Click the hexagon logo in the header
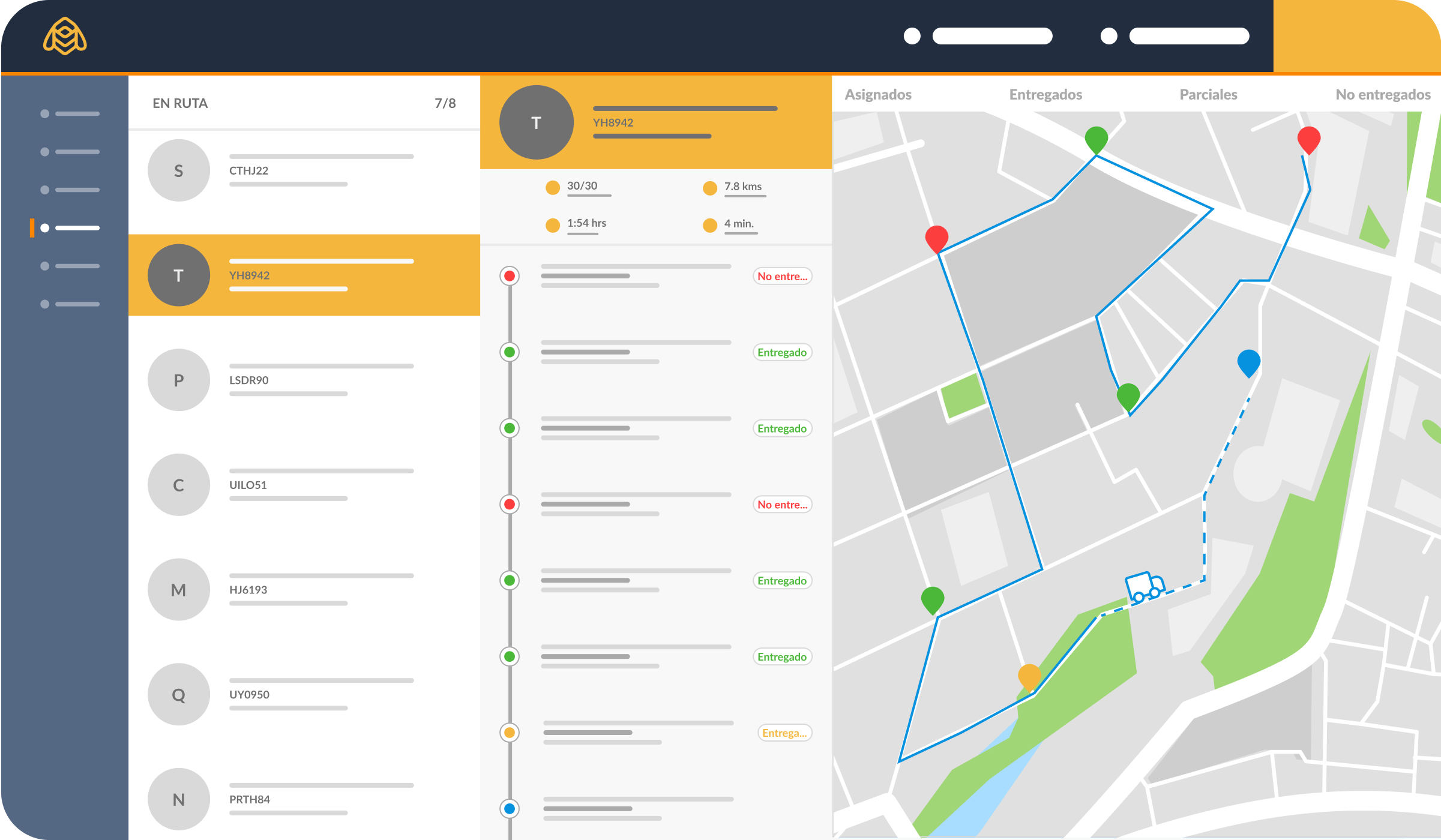The height and width of the screenshot is (840, 1441). [x=65, y=36]
